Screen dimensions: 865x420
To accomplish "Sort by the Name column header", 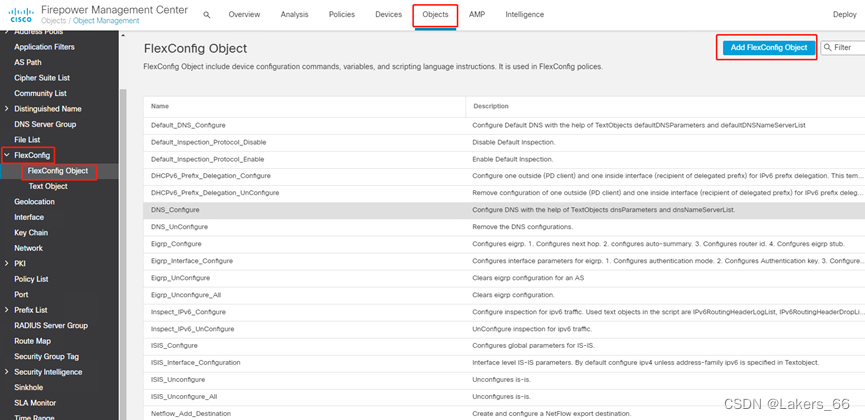I will pyautogui.click(x=160, y=106).
